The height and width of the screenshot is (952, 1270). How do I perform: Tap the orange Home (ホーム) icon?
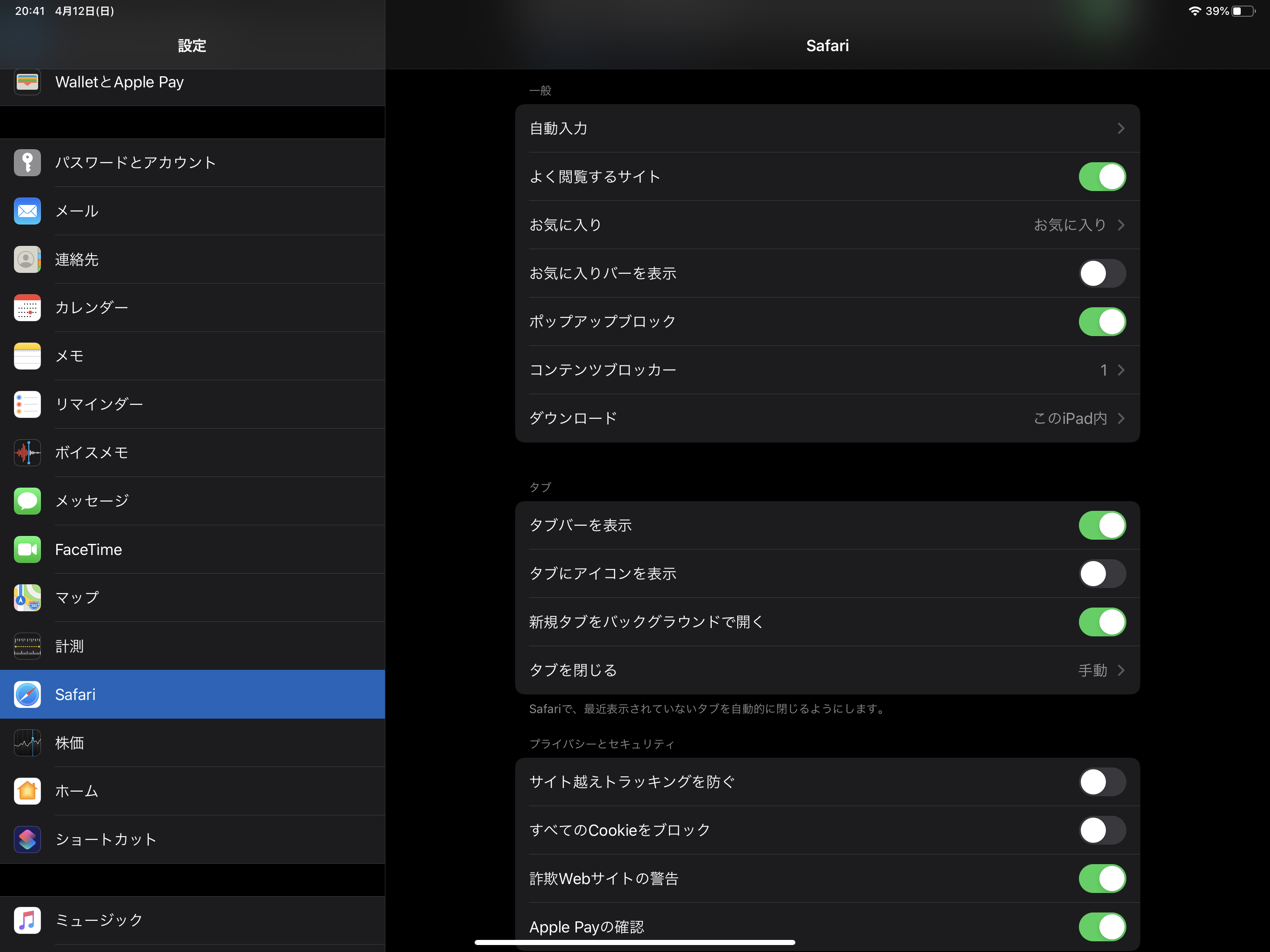27,791
